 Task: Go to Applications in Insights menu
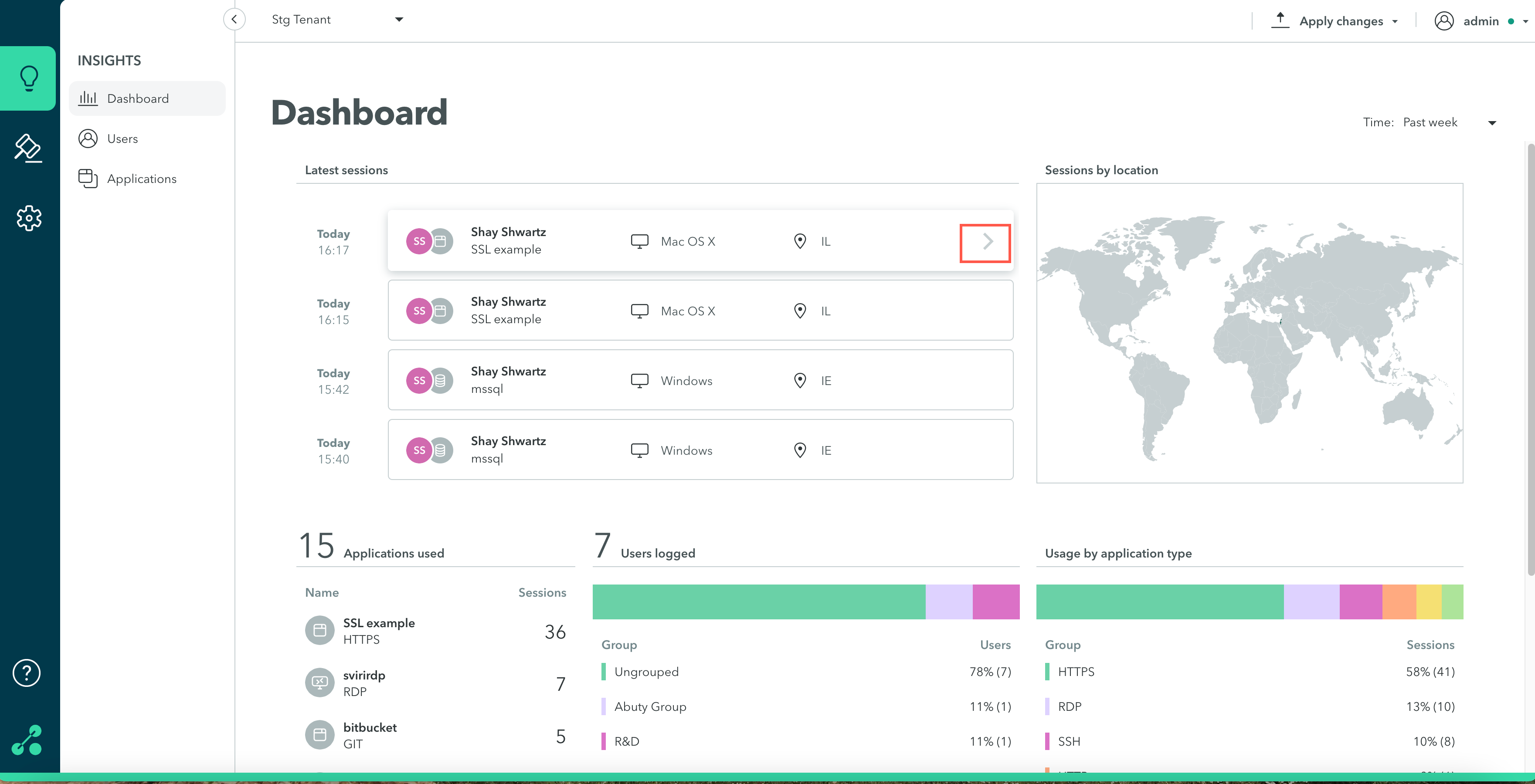pos(141,179)
